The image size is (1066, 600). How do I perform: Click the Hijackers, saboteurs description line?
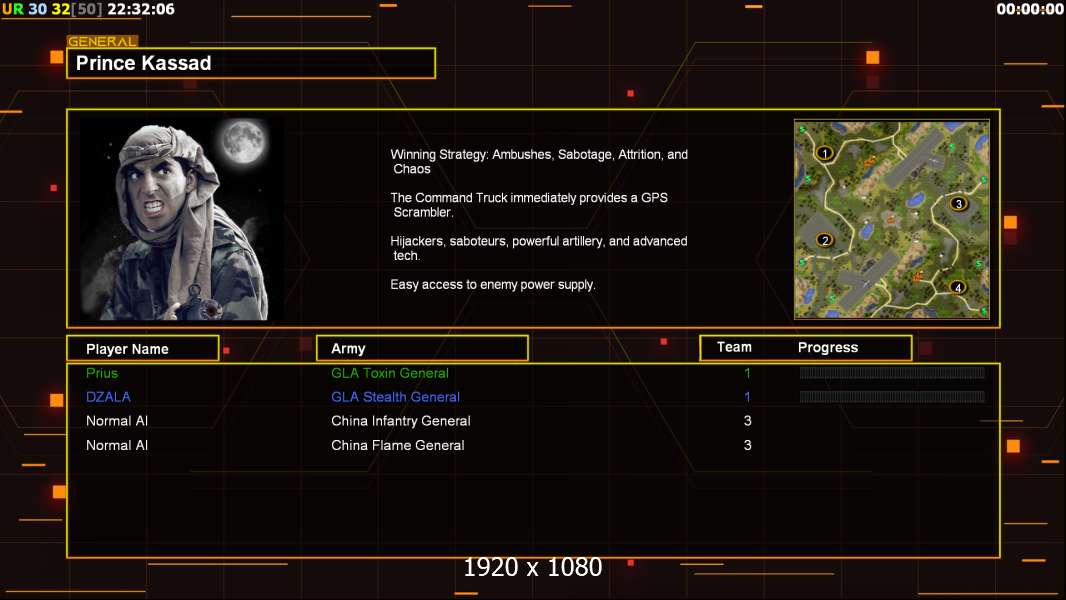pyautogui.click(x=538, y=248)
